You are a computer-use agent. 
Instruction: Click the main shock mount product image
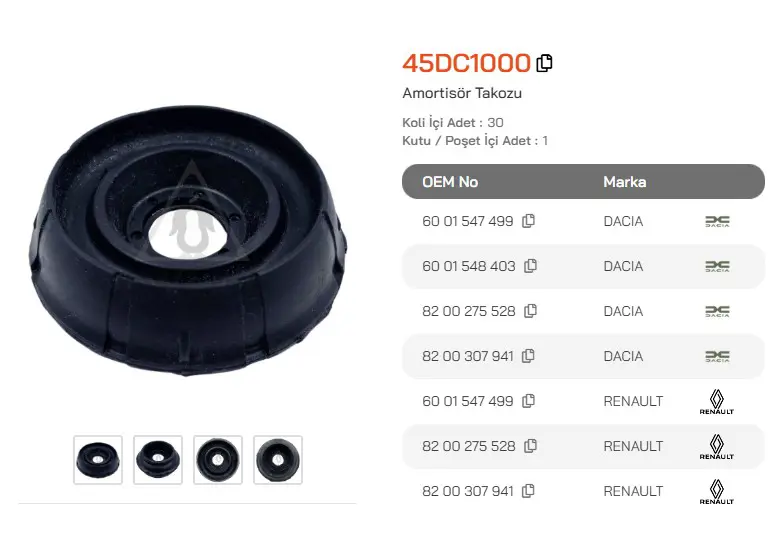click(x=188, y=240)
